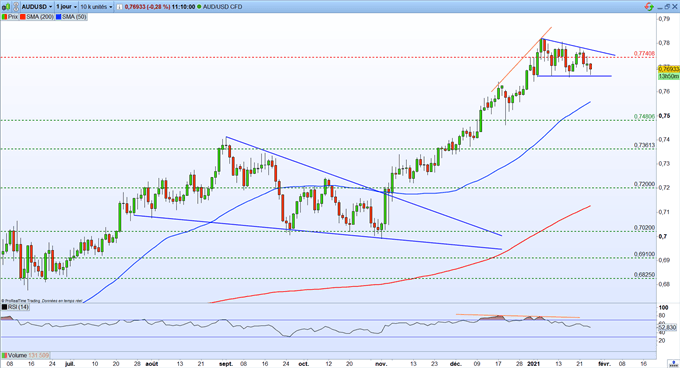Image resolution: width=680 pixels, height=368 pixels.
Task: Click the red-green refresh arrows icon
Action: point(649,7)
